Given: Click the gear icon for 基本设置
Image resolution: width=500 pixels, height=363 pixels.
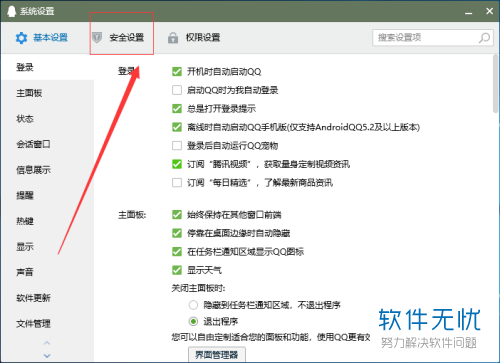Looking at the screenshot, I should click(x=21, y=38).
